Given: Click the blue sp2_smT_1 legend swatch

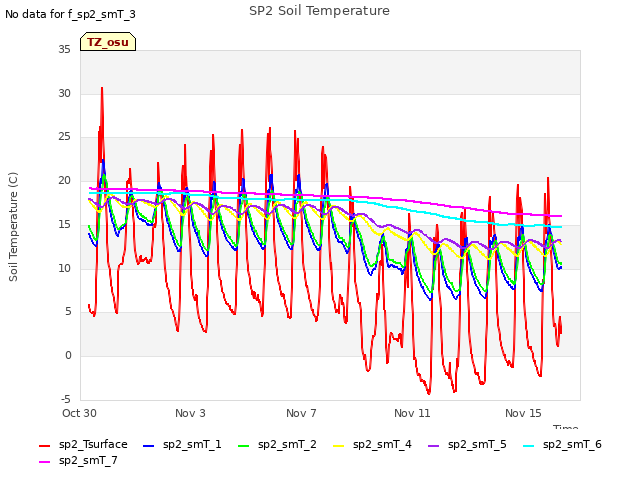Looking at the screenshot, I should click(x=149, y=446).
